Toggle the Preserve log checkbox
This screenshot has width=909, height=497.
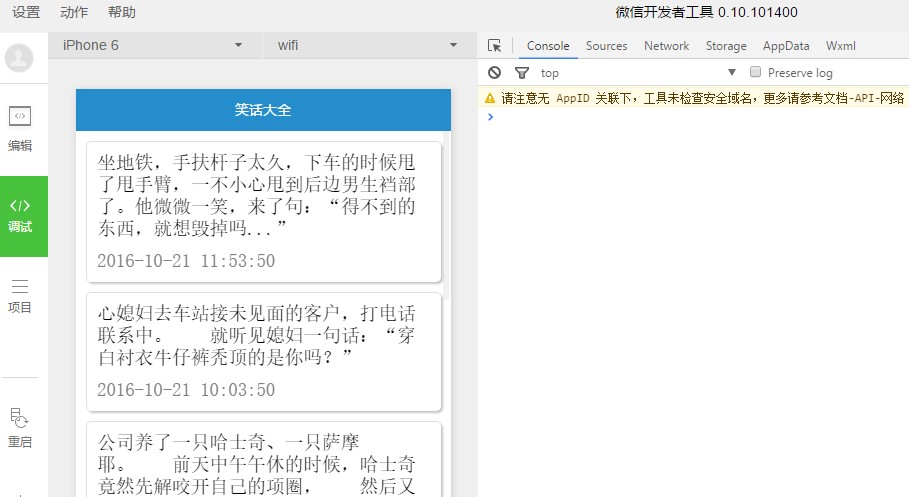[x=756, y=72]
